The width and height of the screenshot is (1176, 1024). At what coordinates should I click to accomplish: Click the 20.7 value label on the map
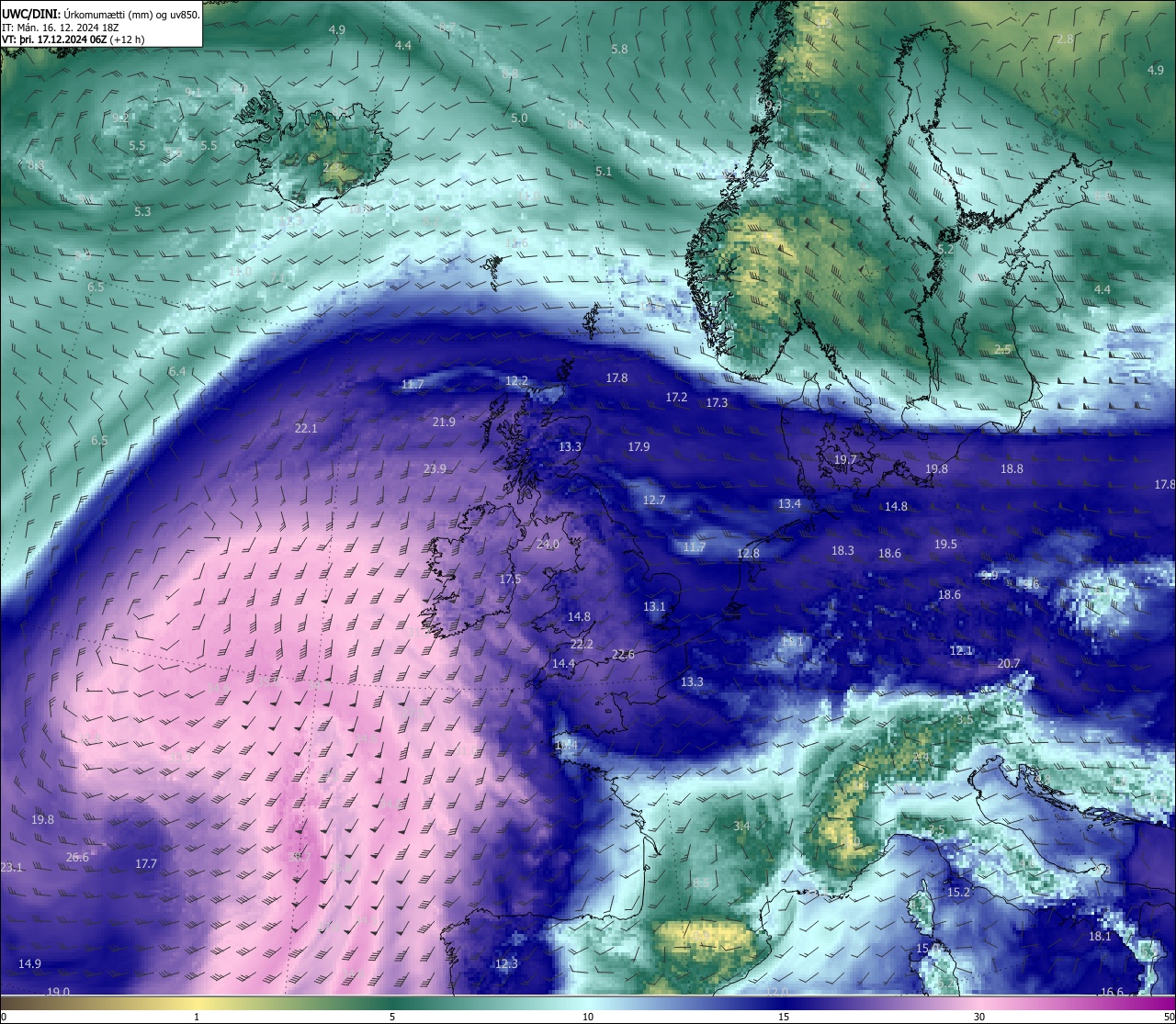1009,664
